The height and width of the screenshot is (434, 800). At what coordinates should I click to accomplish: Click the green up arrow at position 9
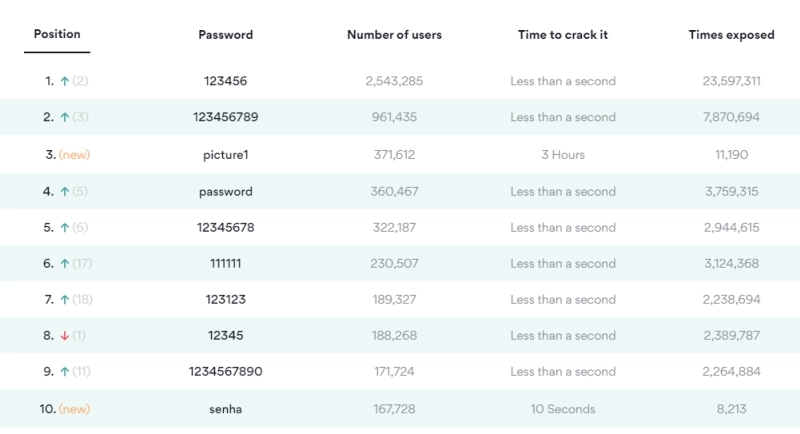coord(64,371)
